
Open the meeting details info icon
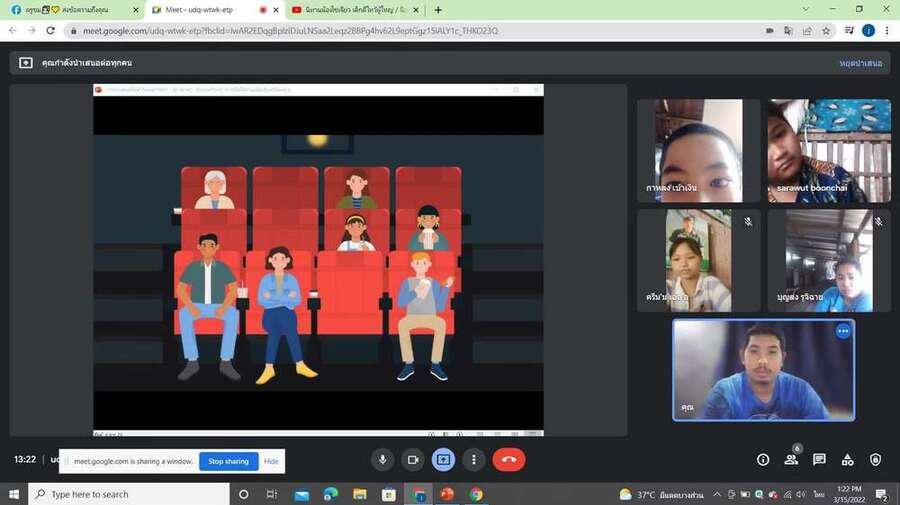pyautogui.click(x=763, y=459)
